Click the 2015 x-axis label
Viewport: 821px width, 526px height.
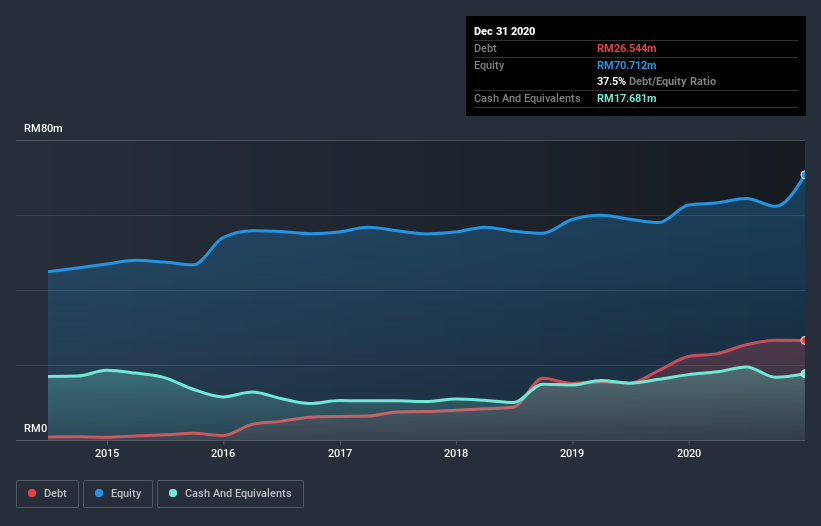click(x=107, y=453)
